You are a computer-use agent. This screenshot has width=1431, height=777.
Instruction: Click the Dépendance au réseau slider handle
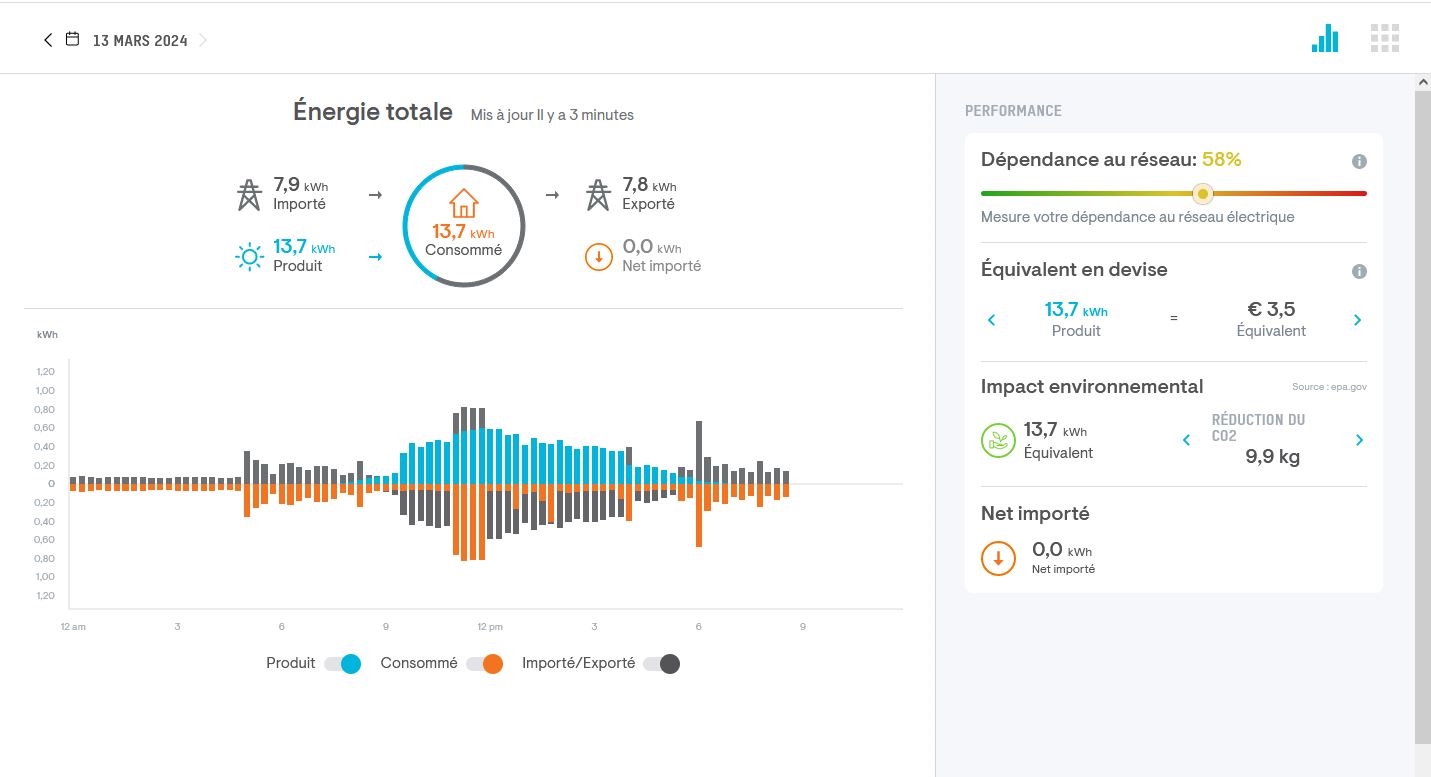pyautogui.click(x=1203, y=193)
